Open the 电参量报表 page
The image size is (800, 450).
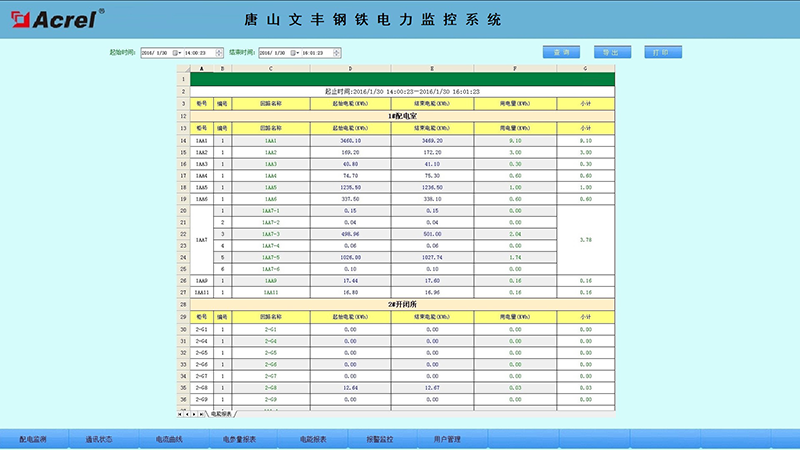click(x=239, y=438)
